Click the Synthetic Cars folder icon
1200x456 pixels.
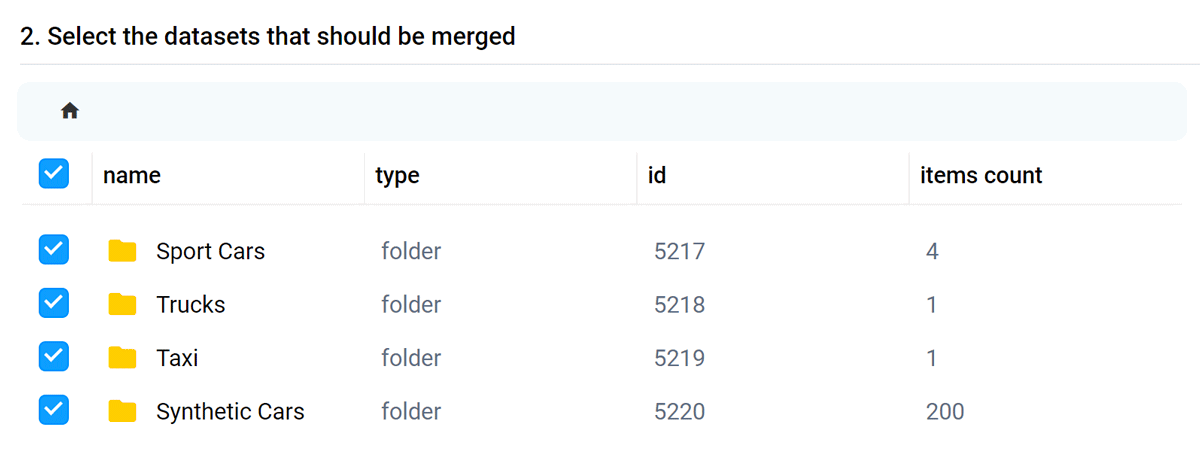click(122, 410)
